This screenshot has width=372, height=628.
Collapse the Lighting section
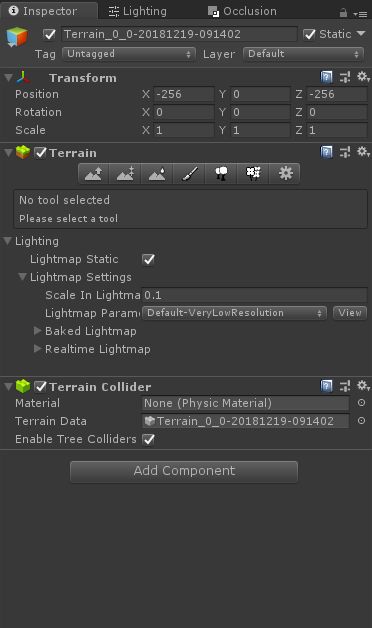[x=8, y=241]
